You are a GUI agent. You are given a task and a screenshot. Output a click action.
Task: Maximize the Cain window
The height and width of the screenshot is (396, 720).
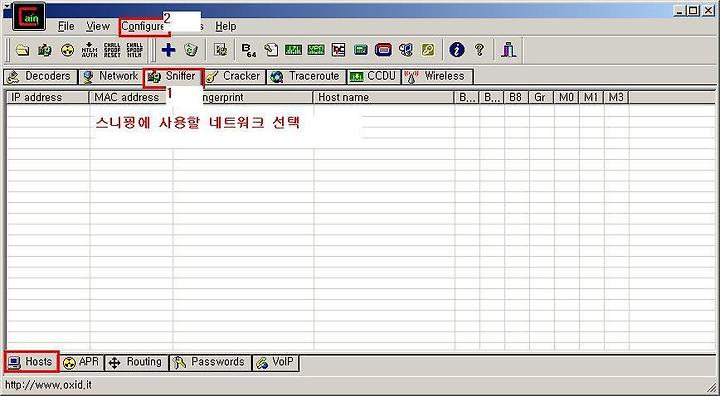tap(693, 11)
